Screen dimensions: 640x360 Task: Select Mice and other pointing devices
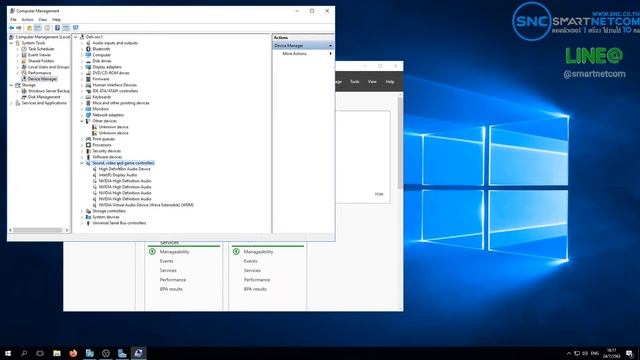(x=121, y=103)
